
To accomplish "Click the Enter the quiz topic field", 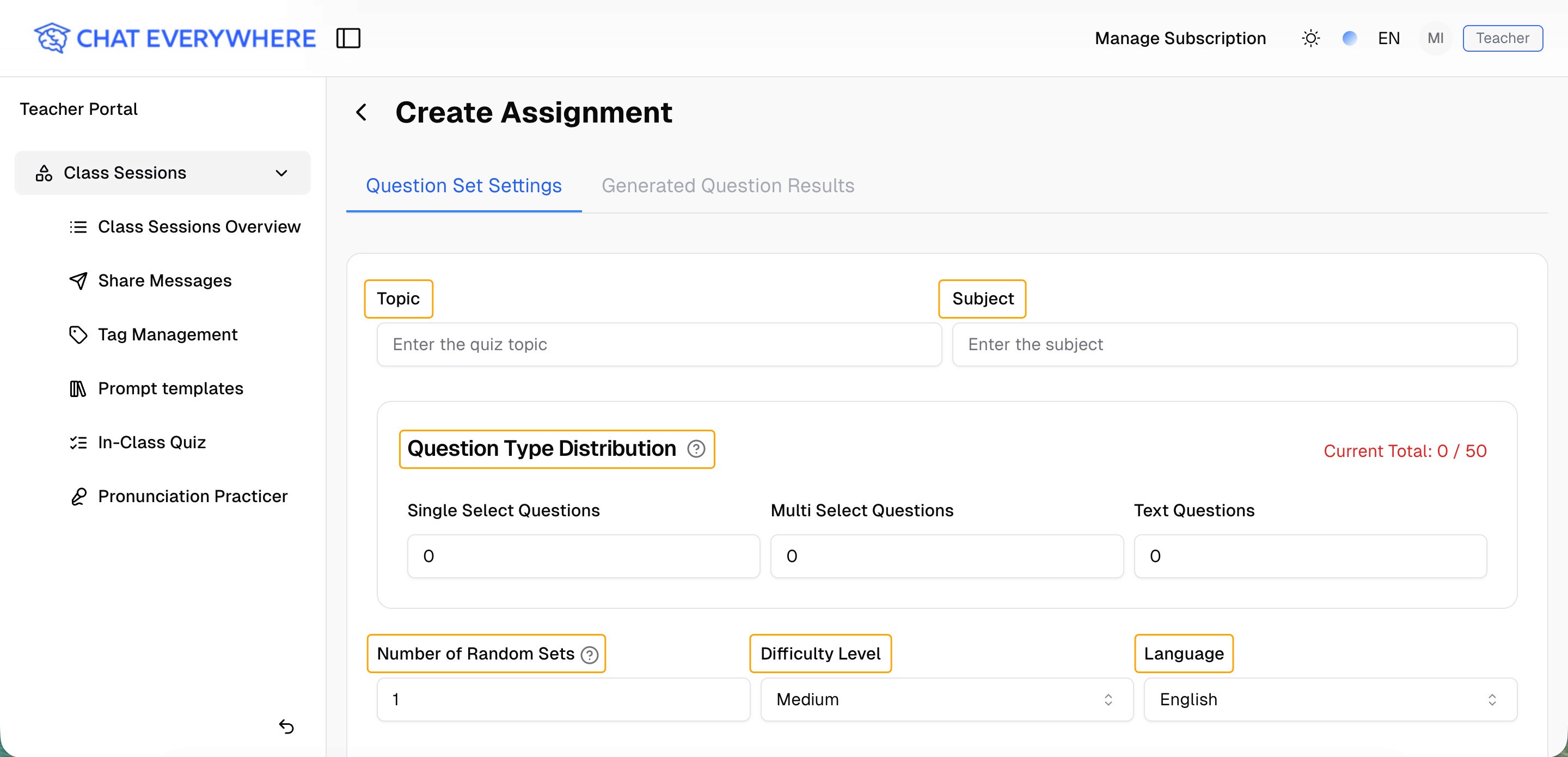I will pyautogui.click(x=659, y=344).
